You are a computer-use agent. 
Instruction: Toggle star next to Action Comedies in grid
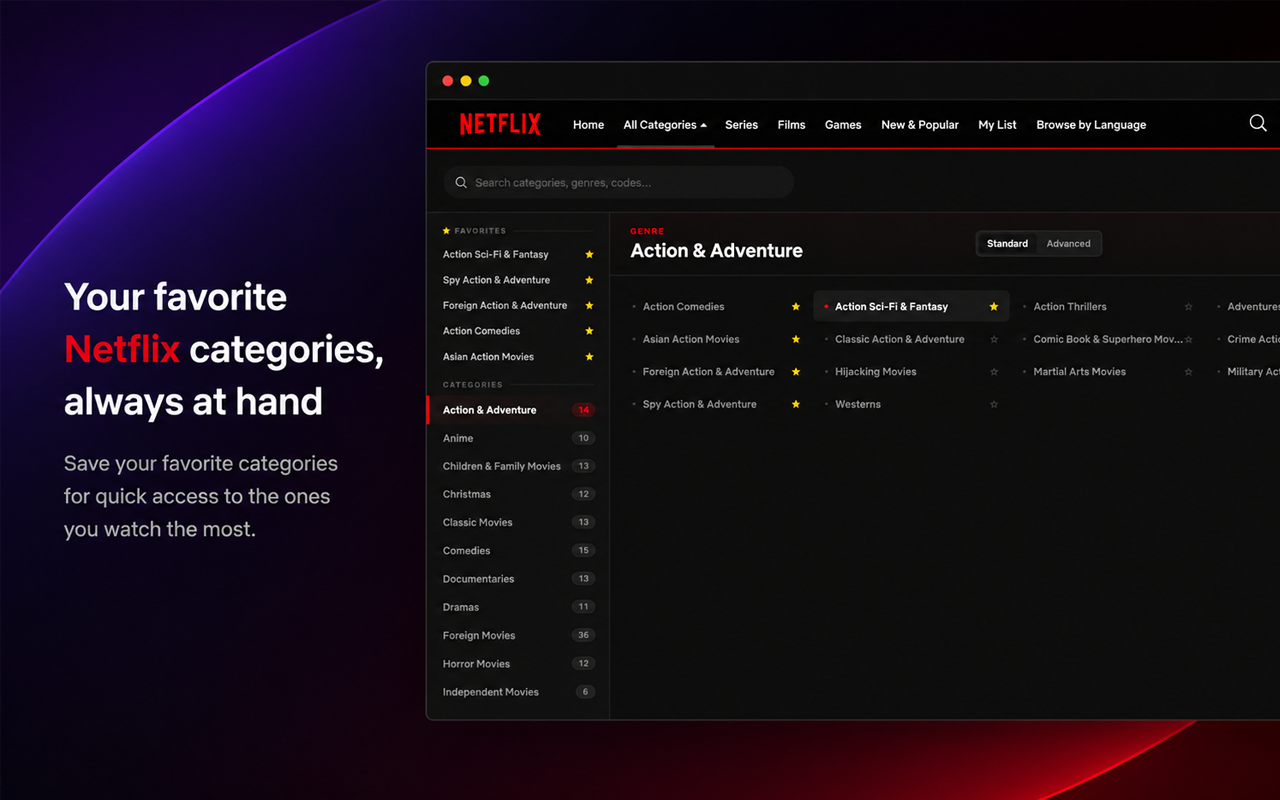pyautogui.click(x=796, y=307)
